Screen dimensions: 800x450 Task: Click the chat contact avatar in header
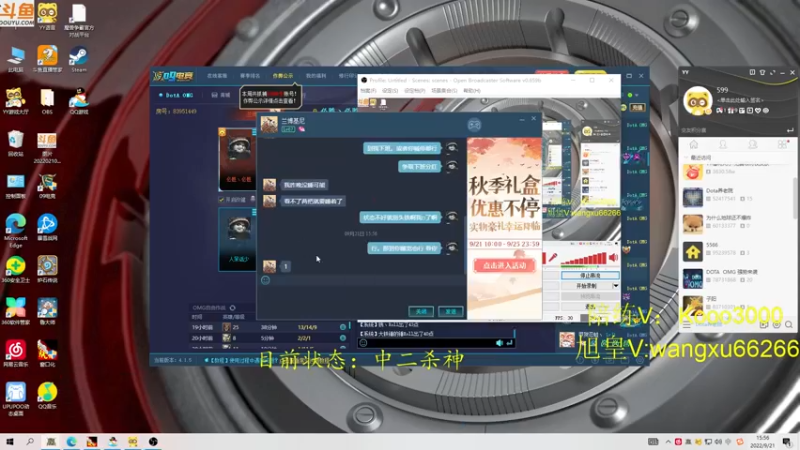point(269,124)
